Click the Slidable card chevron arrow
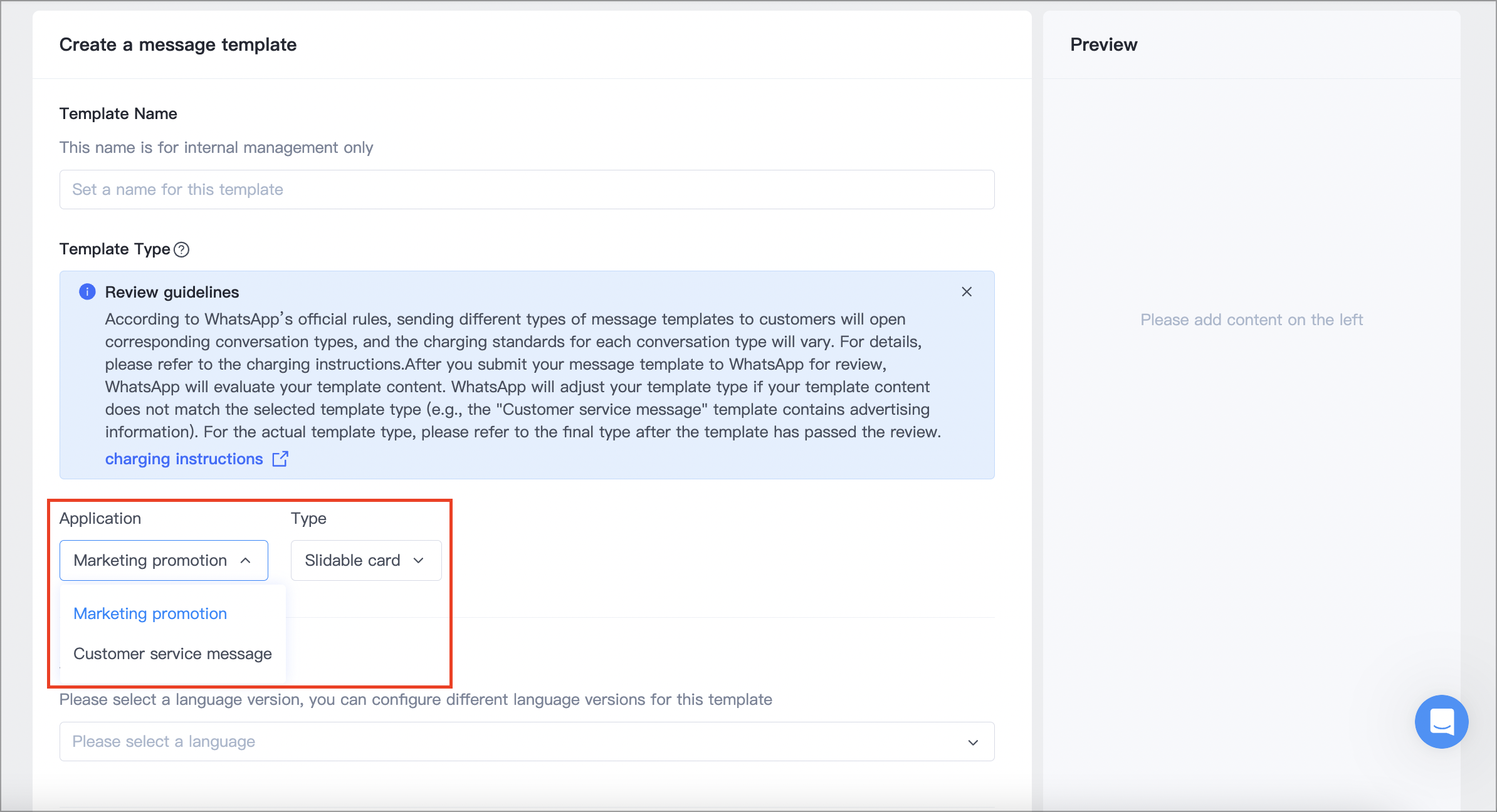Image resolution: width=1497 pixels, height=812 pixels. click(x=419, y=561)
